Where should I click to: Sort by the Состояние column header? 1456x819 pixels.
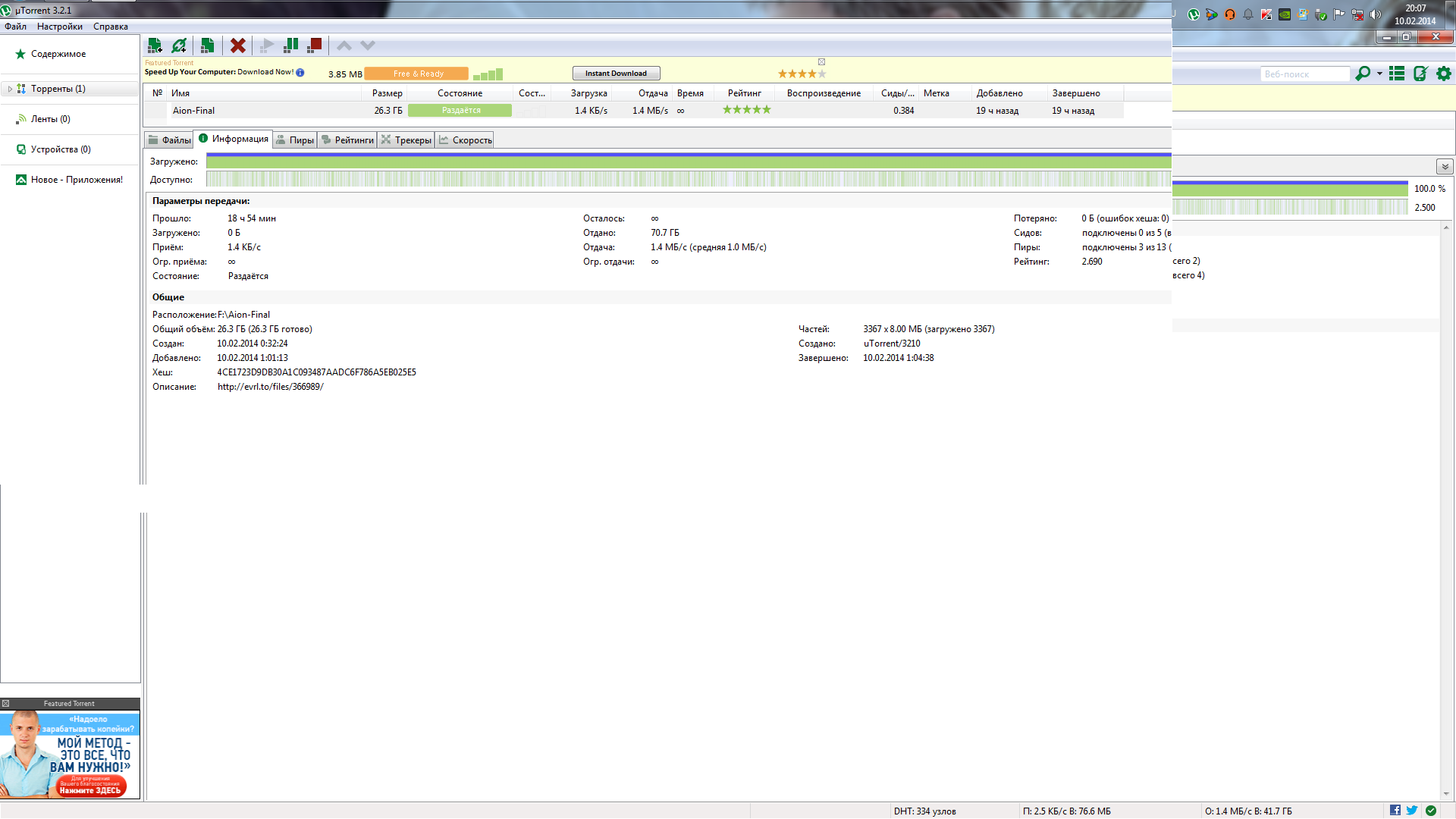coord(460,93)
